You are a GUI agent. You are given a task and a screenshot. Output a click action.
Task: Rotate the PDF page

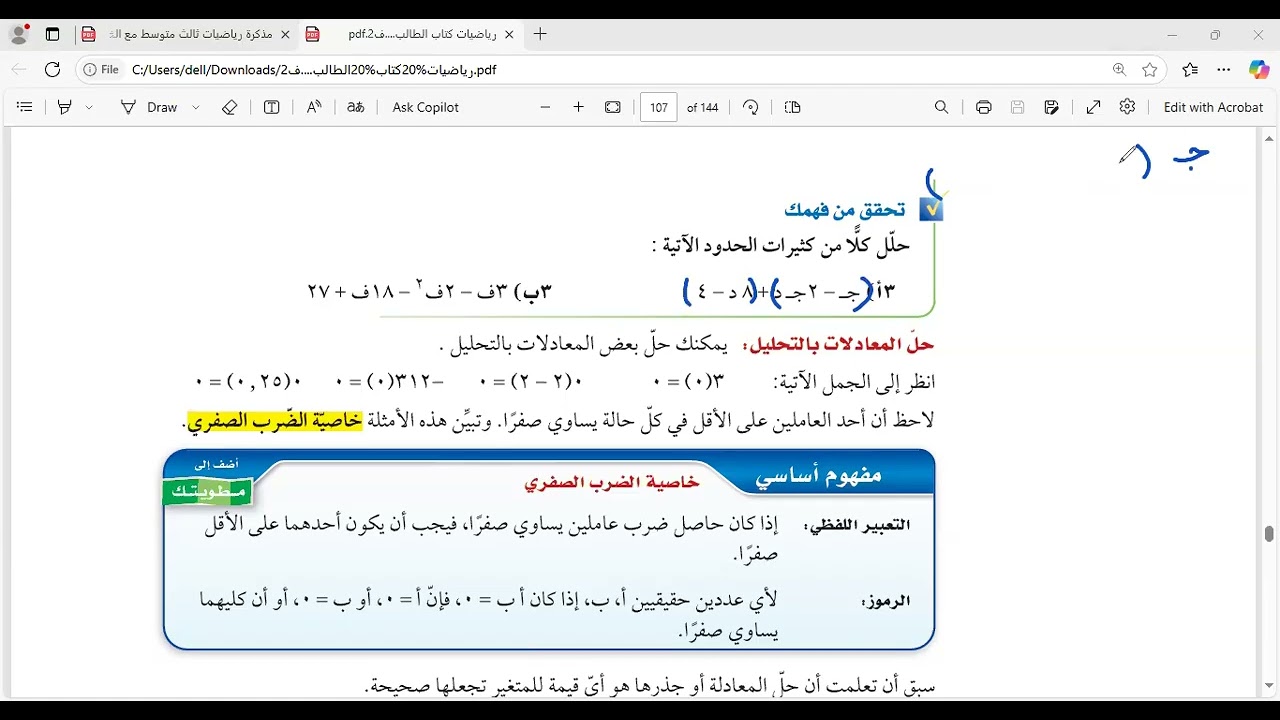click(751, 107)
